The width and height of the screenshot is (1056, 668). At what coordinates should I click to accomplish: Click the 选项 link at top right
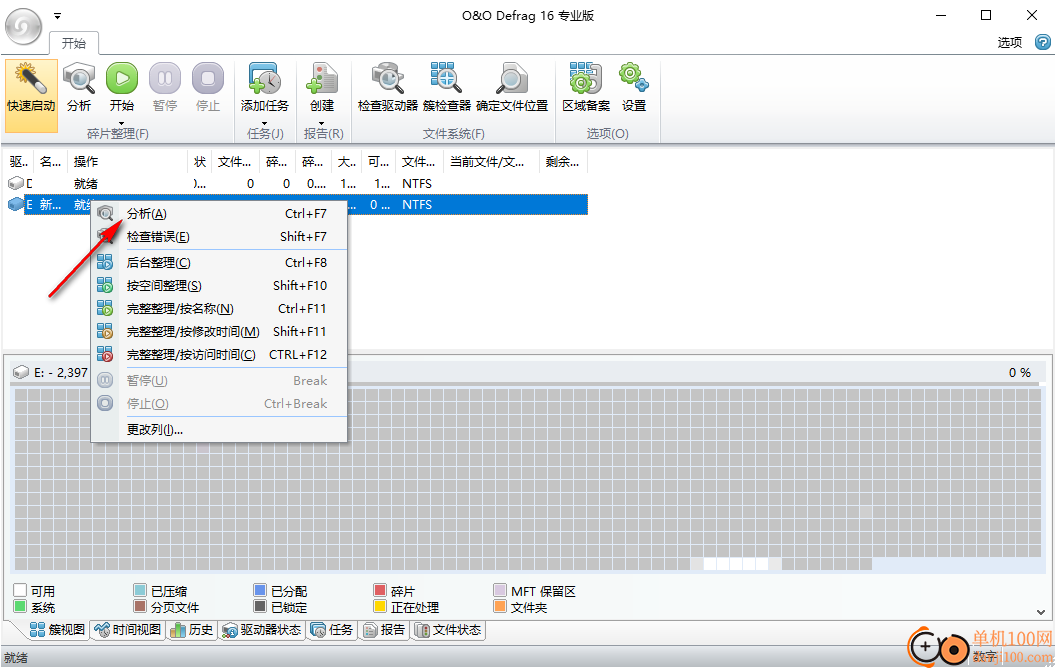(x=1010, y=42)
